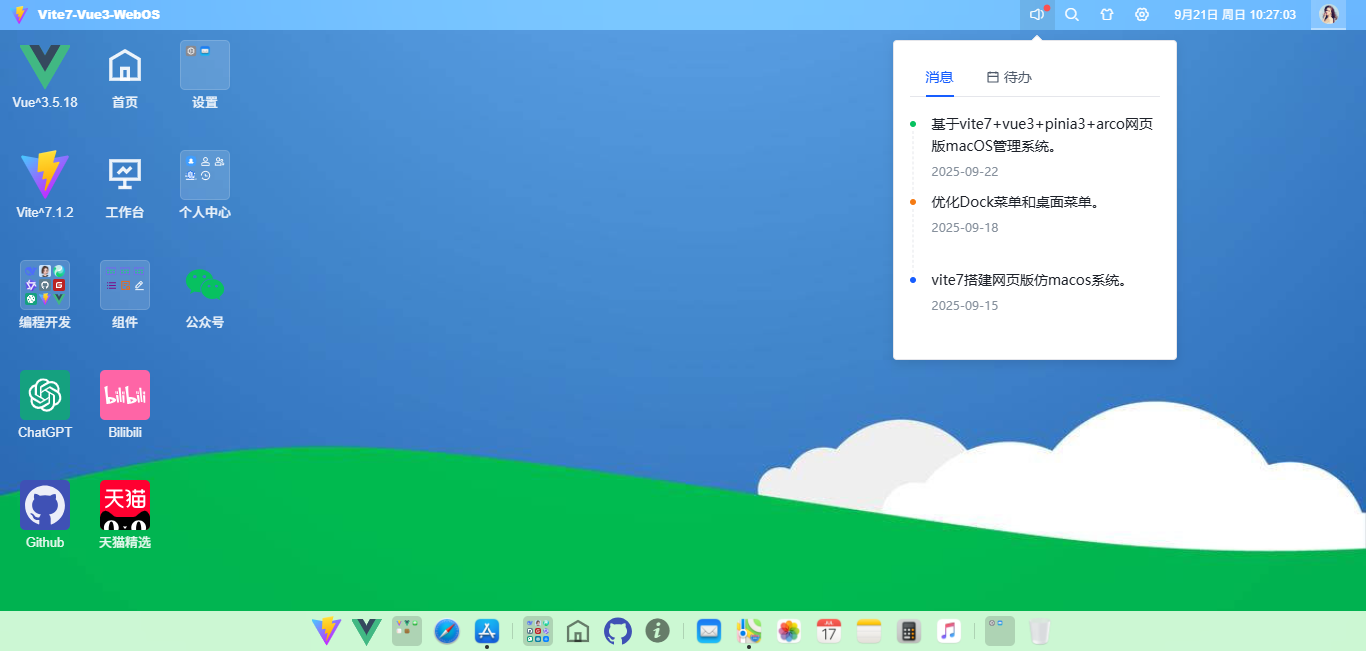Open search from the top bar magnifier
The width and height of the screenshot is (1366, 651).
coord(1072,15)
